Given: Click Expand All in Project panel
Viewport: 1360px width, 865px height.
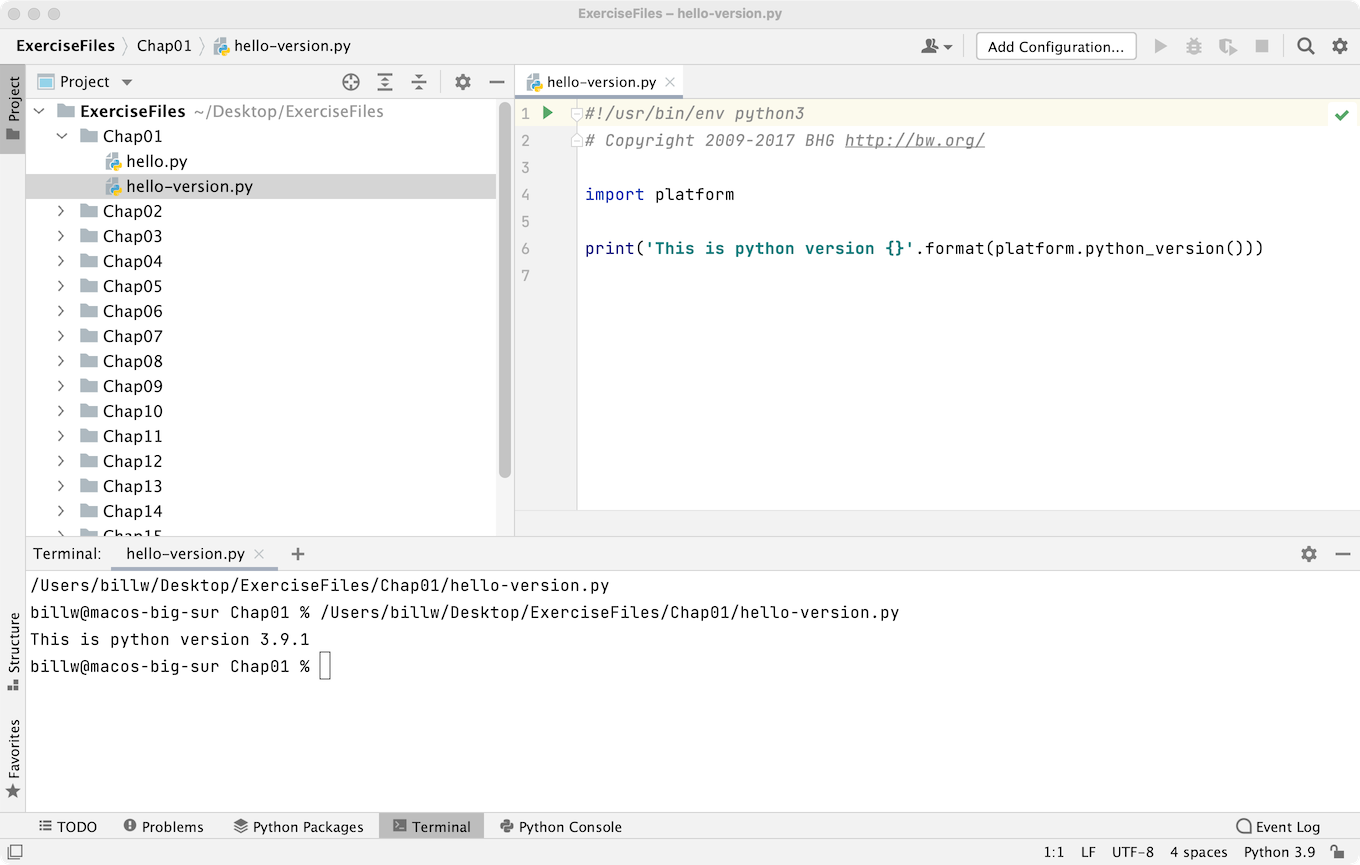Looking at the screenshot, I should [385, 82].
